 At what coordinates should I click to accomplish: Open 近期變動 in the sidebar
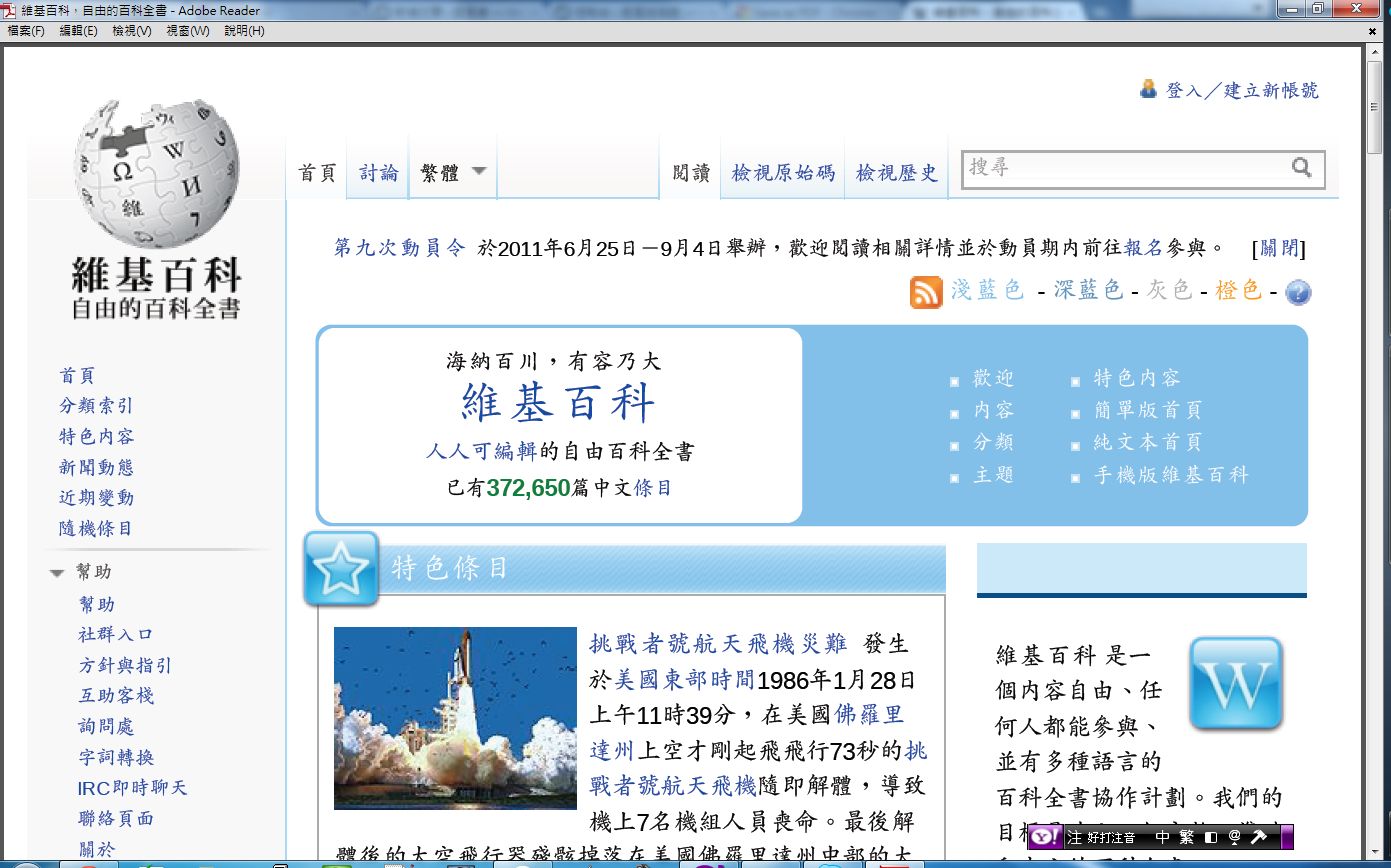pos(96,498)
